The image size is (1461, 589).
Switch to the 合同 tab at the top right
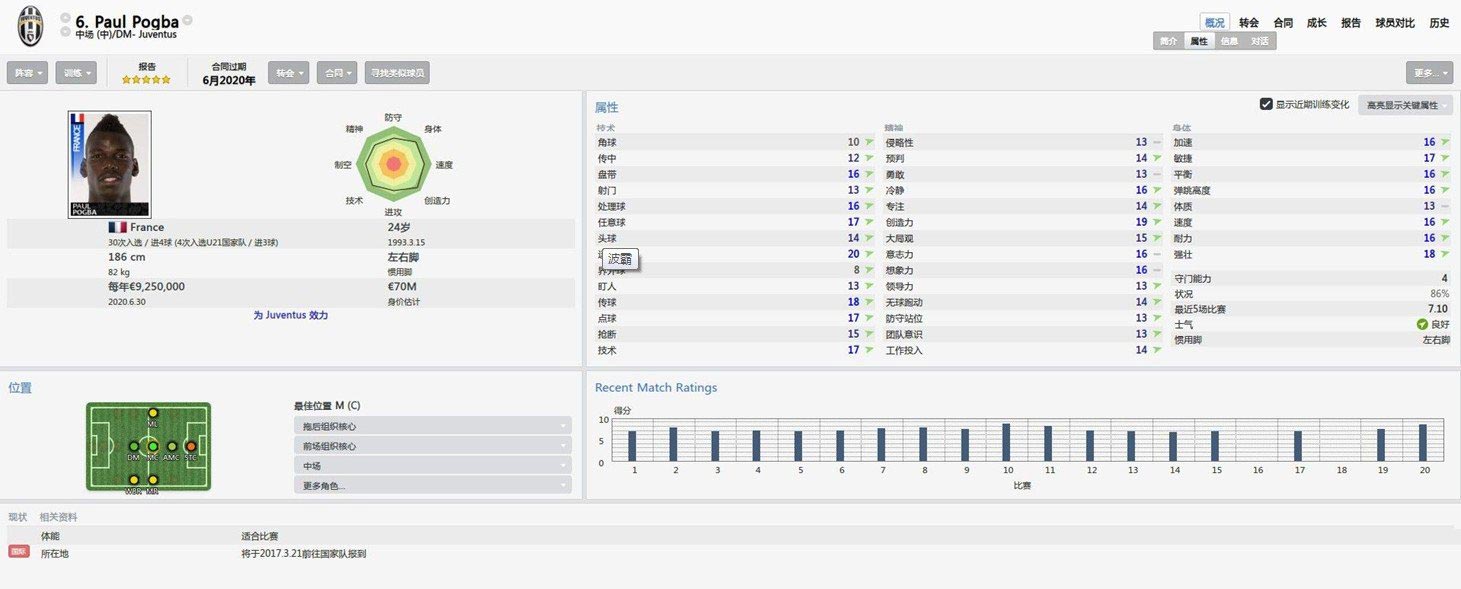click(1283, 23)
